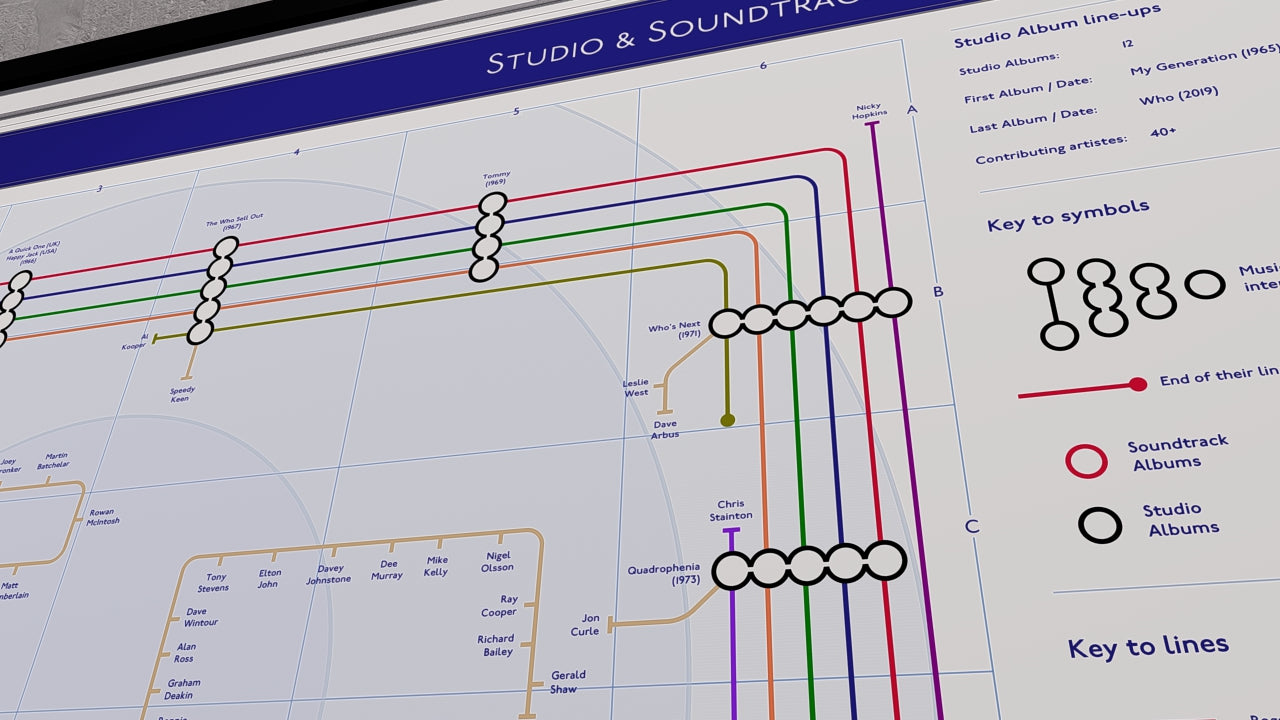Click the olive endpoint dot near Dave Arbus

(x=727, y=420)
